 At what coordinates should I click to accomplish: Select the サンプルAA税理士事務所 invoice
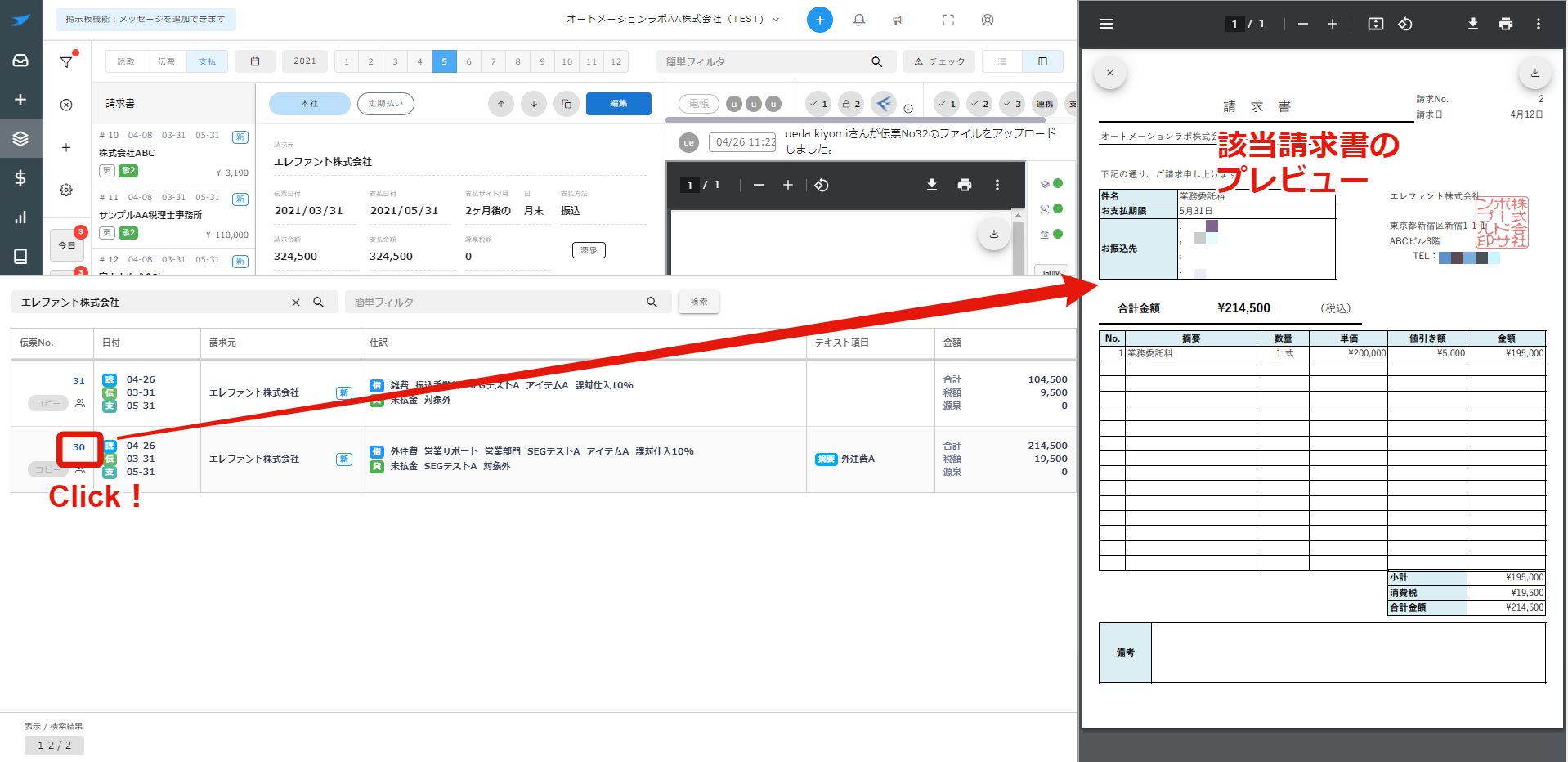(173, 217)
